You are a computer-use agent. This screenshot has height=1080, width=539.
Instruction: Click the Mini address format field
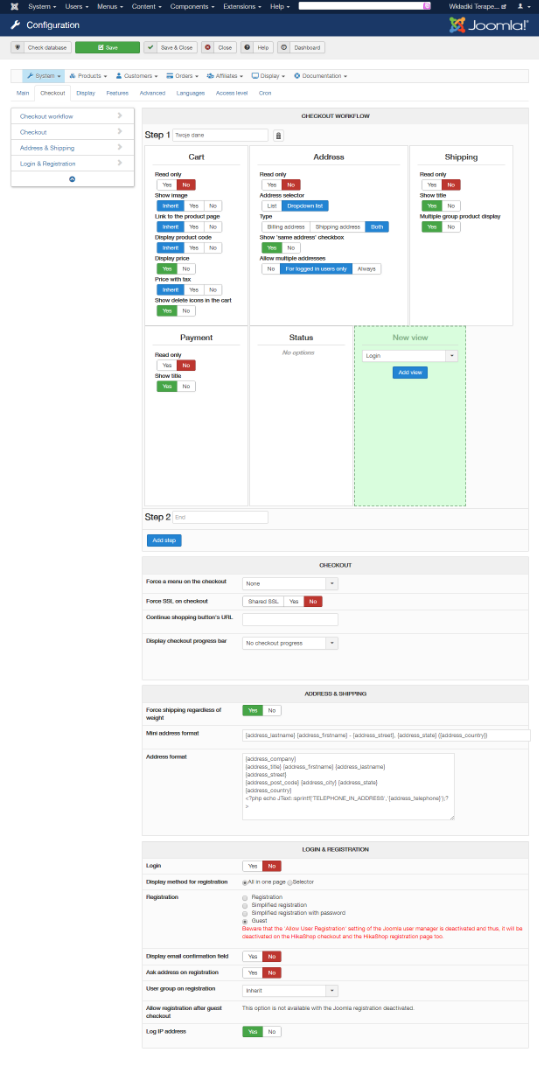point(386,735)
